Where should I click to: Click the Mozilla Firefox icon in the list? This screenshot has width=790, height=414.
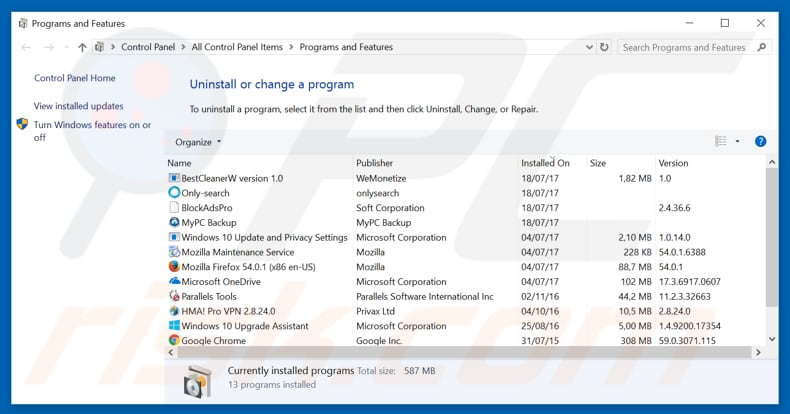(174, 266)
